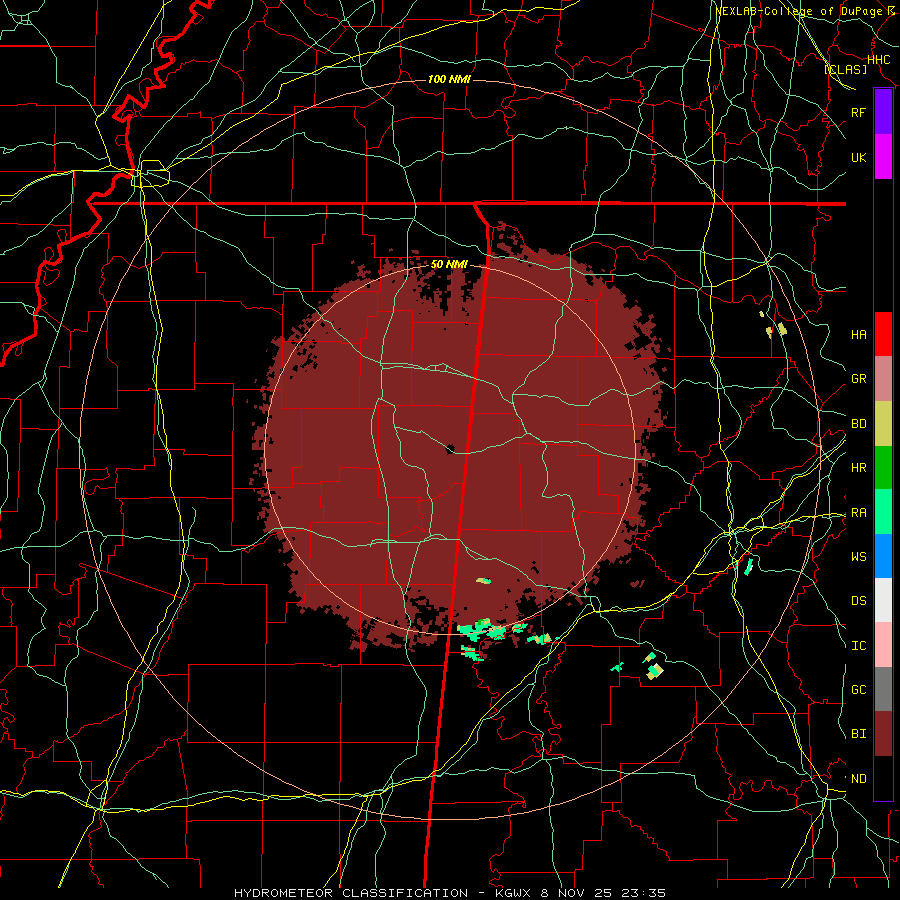Click the HR legend label
The width and height of the screenshot is (900, 900).
pyautogui.click(x=858, y=468)
